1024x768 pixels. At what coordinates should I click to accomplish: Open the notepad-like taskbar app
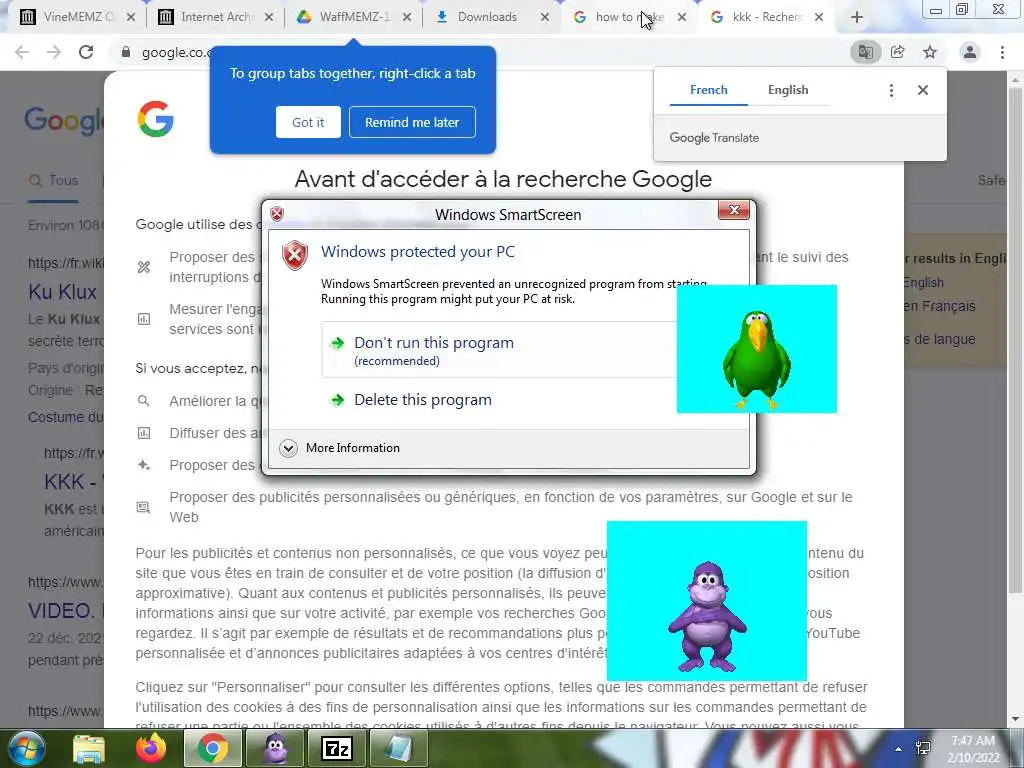click(398, 748)
